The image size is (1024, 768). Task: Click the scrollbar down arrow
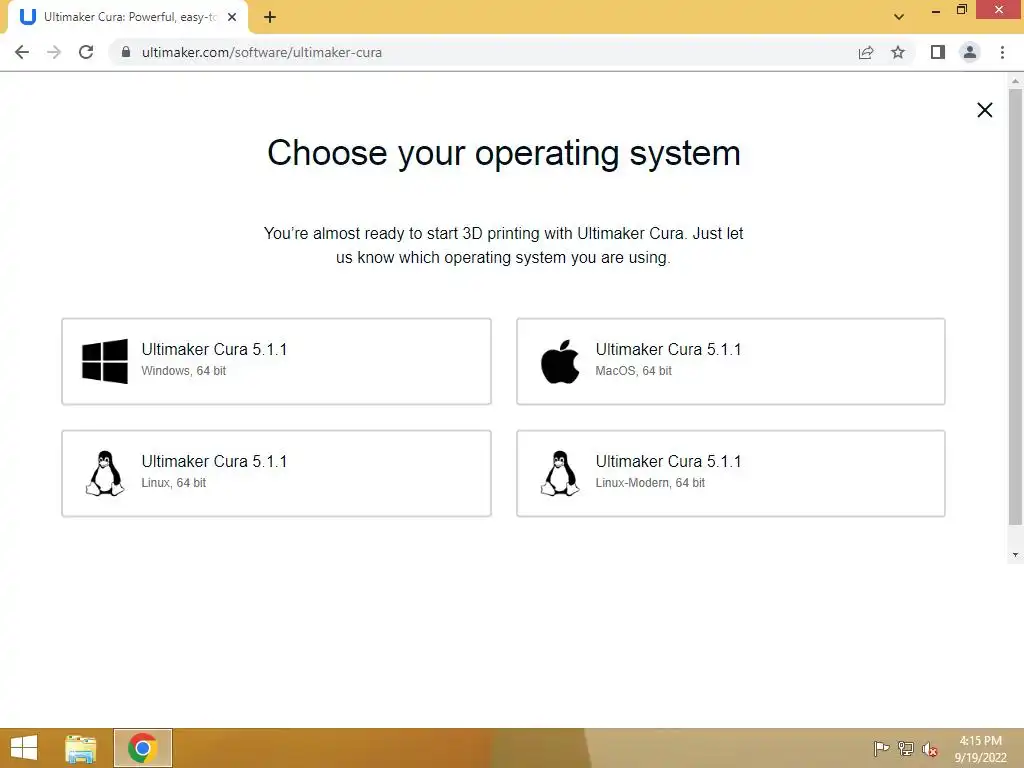point(1015,555)
